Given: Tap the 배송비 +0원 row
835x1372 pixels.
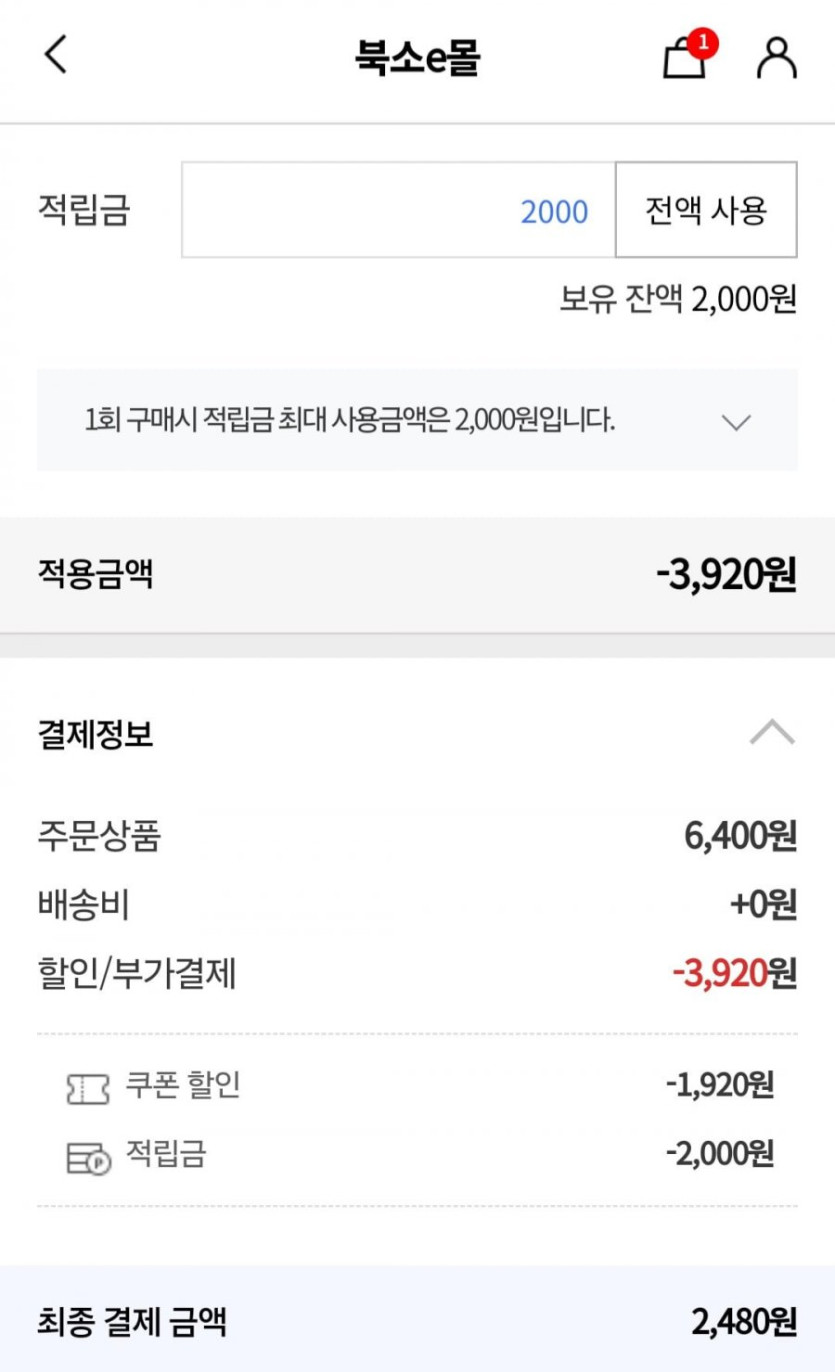Looking at the screenshot, I should point(416,905).
